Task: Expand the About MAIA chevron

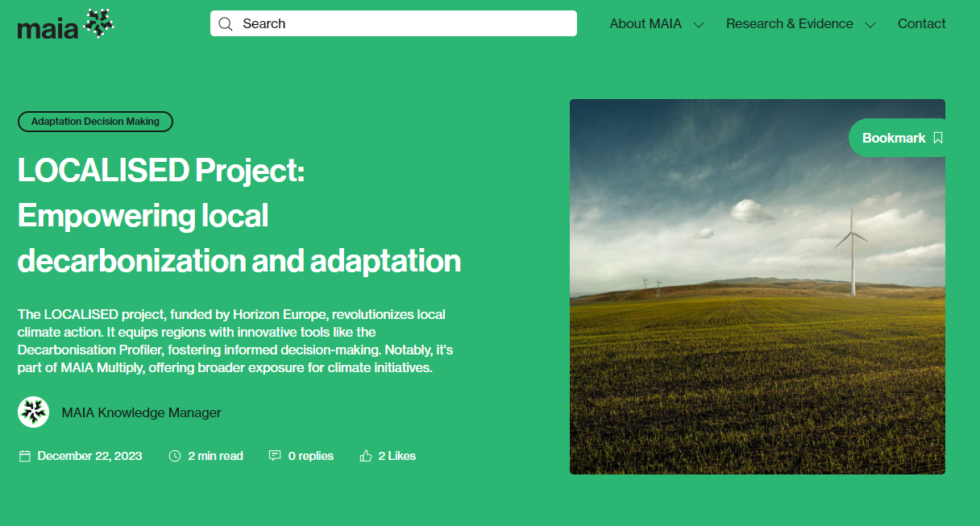Action: click(x=699, y=25)
